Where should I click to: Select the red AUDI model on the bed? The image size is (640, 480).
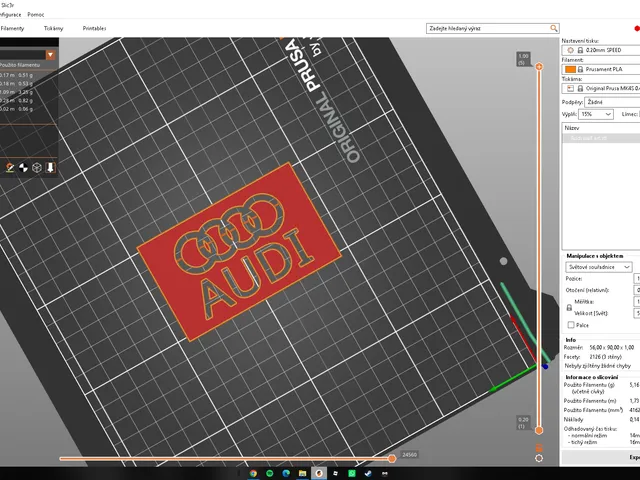[239, 251]
